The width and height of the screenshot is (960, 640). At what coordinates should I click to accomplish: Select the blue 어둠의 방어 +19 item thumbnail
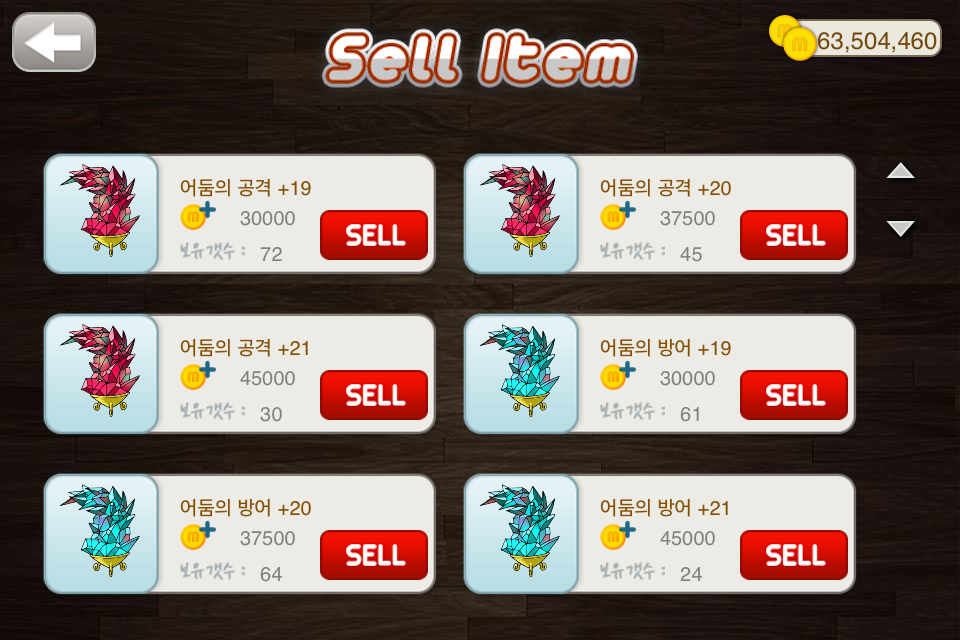(522, 374)
